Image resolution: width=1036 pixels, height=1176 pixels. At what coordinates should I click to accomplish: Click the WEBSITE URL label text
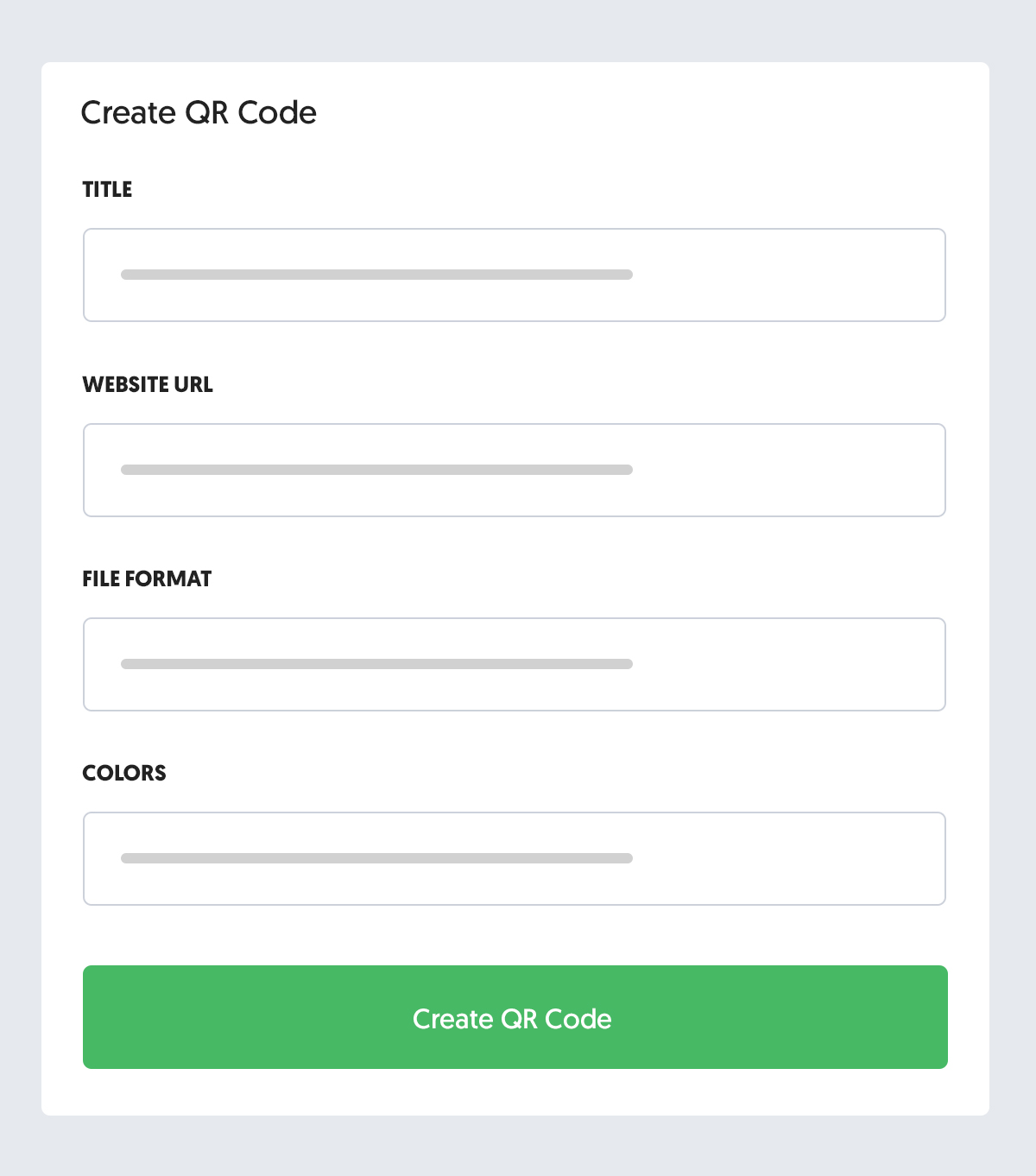148,385
